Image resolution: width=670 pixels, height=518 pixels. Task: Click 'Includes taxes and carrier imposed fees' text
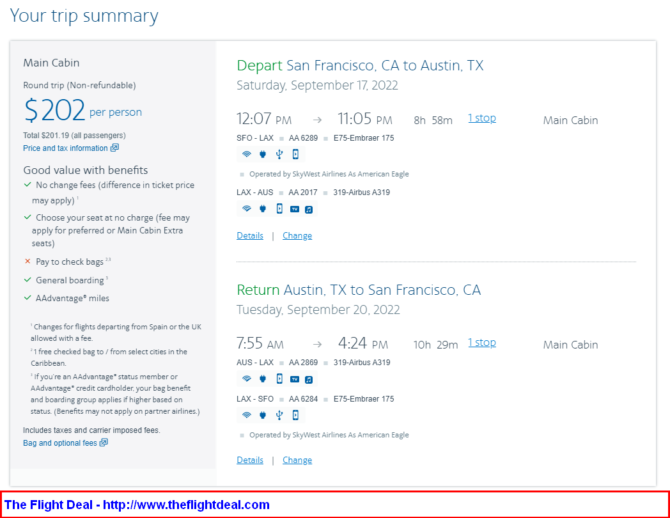click(x=91, y=430)
